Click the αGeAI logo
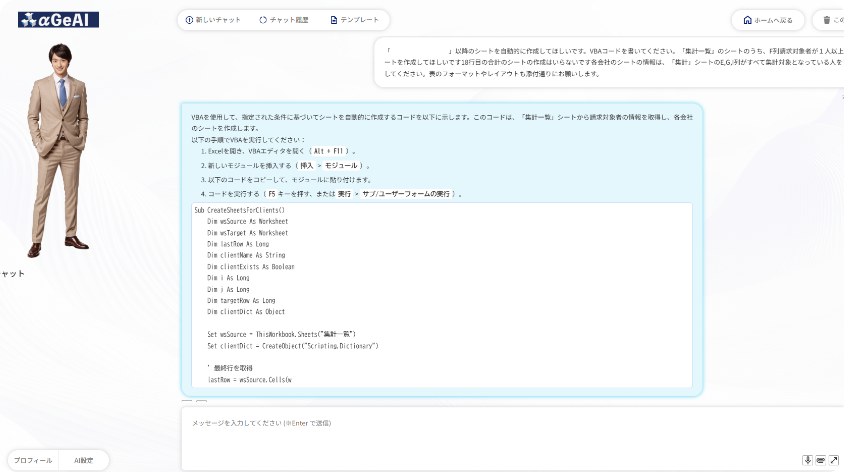The width and height of the screenshot is (844, 472). (58, 19)
